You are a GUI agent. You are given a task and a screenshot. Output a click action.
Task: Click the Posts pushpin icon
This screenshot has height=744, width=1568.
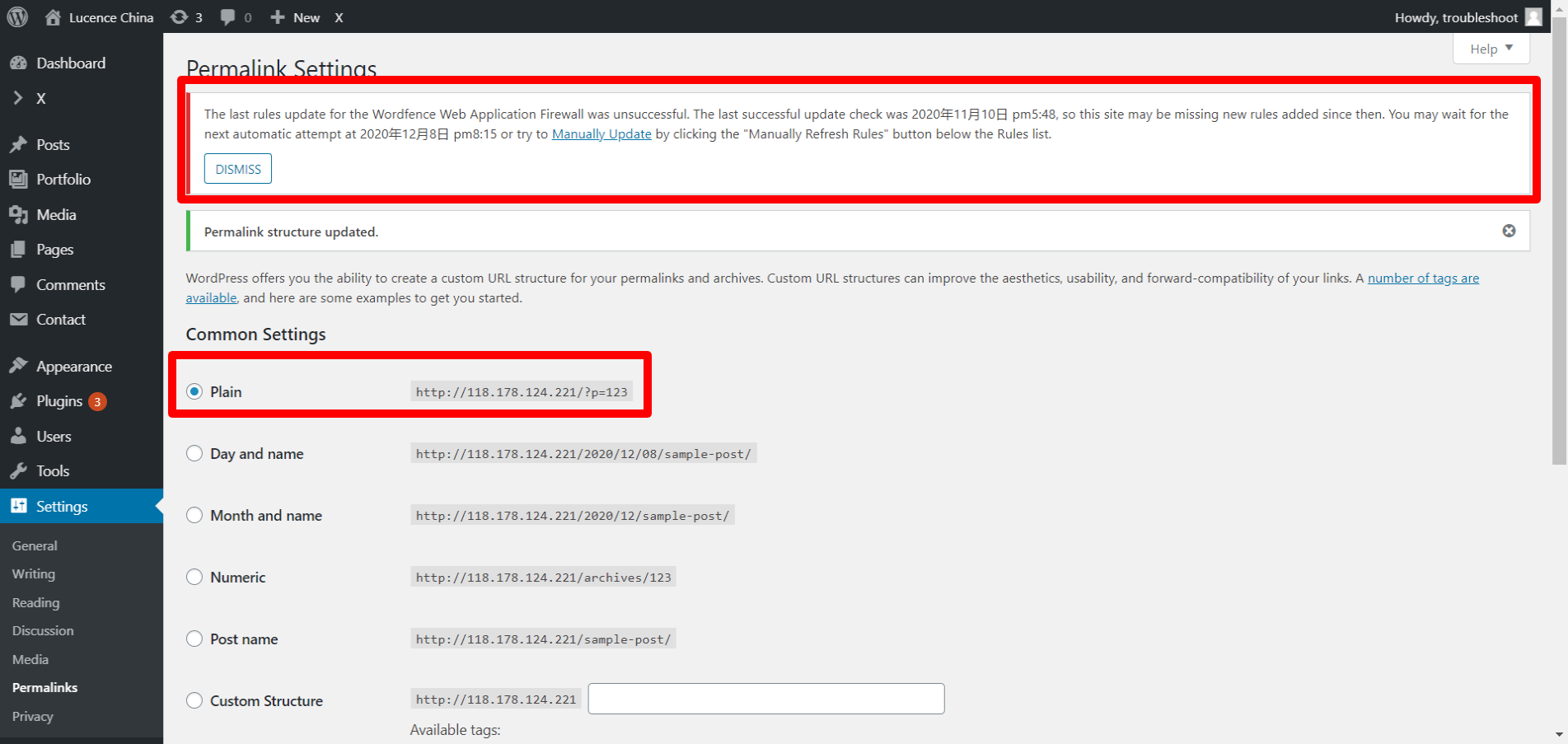click(x=18, y=145)
